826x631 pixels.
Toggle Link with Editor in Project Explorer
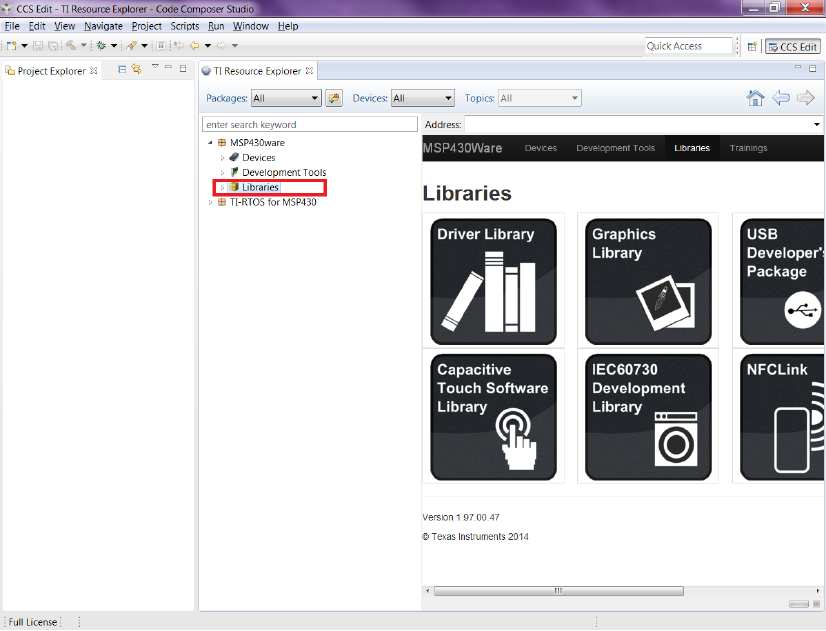click(x=136, y=69)
